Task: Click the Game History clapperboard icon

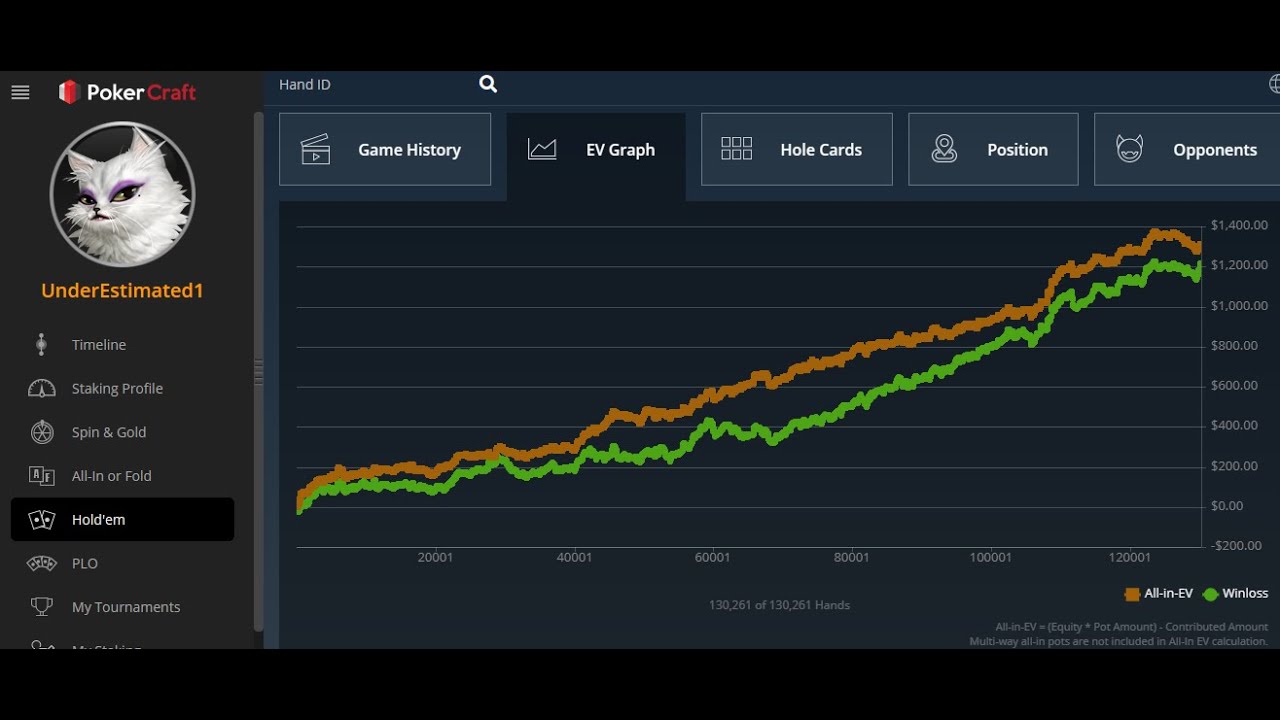Action: tap(315, 149)
